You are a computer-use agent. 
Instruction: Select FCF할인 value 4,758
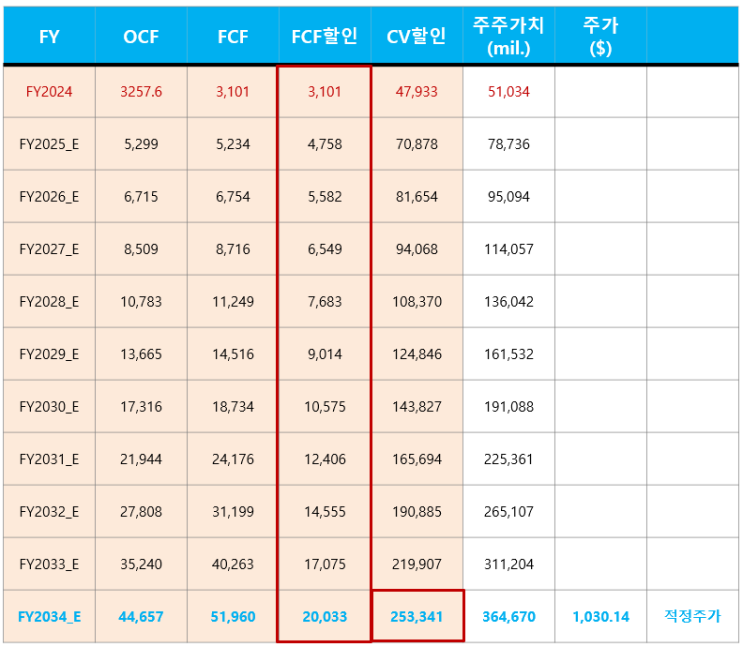point(325,144)
